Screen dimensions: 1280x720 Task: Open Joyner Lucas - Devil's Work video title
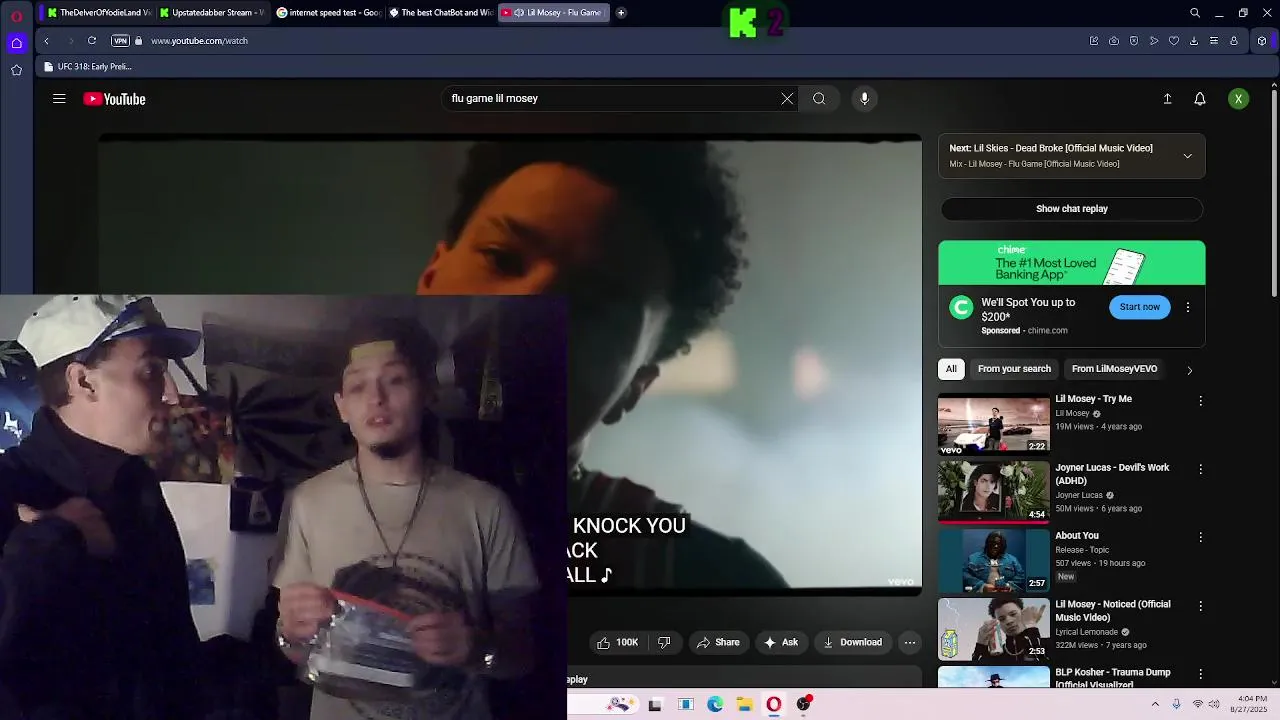pyautogui.click(x=1112, y=474)
